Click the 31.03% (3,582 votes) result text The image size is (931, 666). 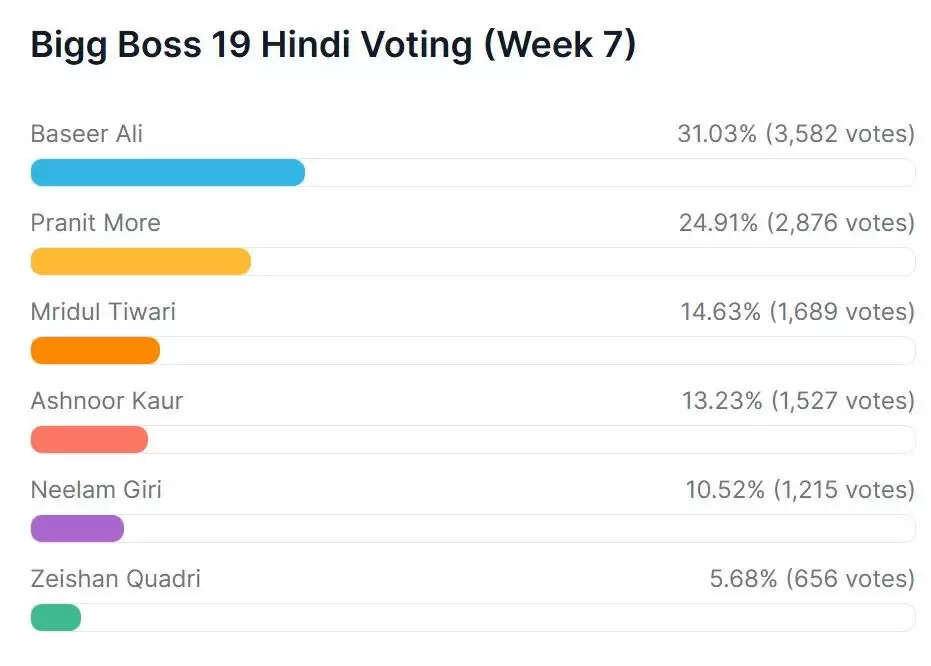click(x=796, y=134)
